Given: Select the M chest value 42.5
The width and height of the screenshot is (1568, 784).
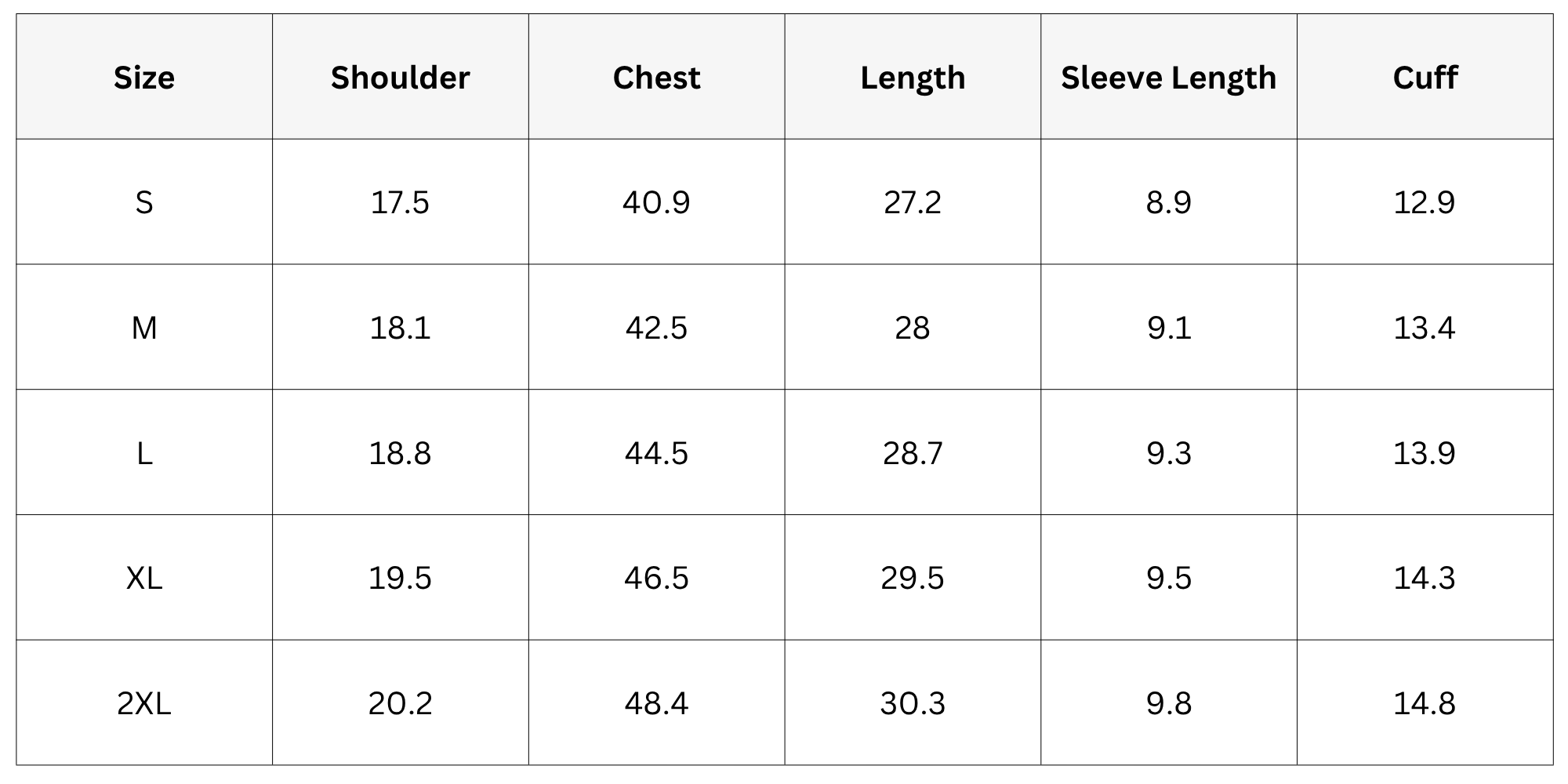Looking at the screenshot, I should click(656, 328).
